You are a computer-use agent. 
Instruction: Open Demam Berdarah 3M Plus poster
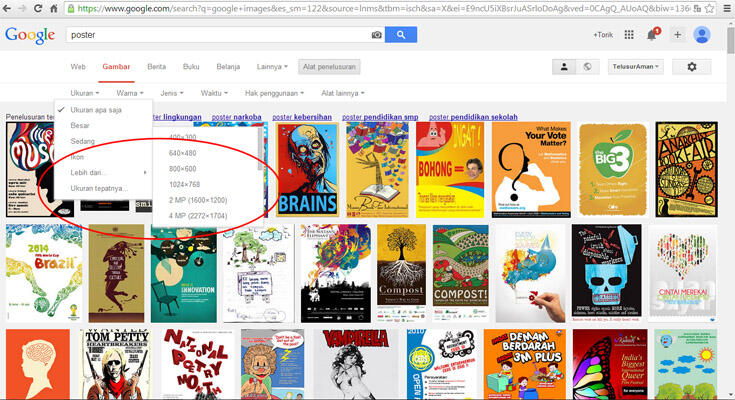coord(525,364)
